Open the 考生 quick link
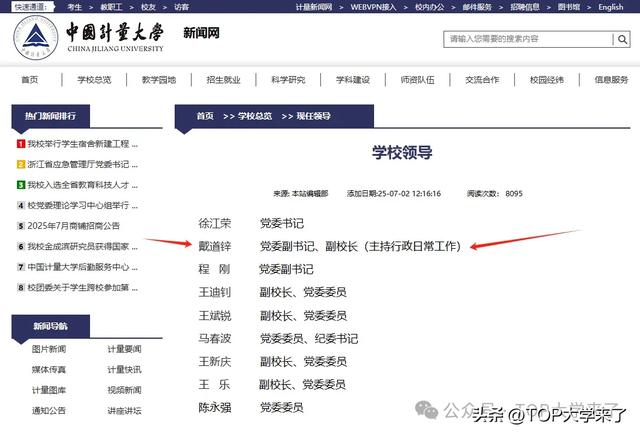The image size is (640, 436). coord(74,7)
